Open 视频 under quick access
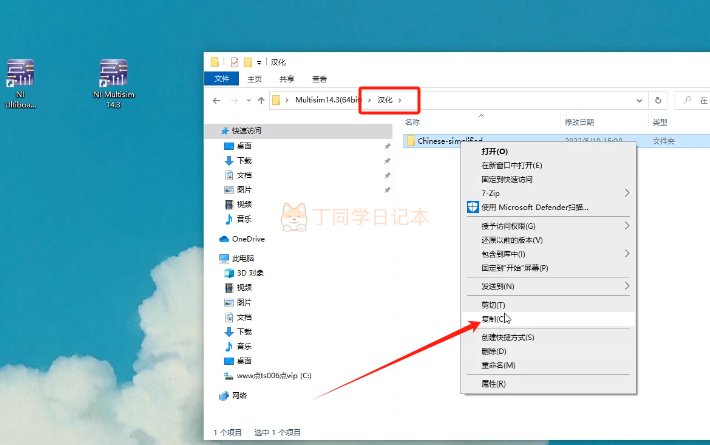The width and height of the screenshot is (710, 445). click(244, 205)
